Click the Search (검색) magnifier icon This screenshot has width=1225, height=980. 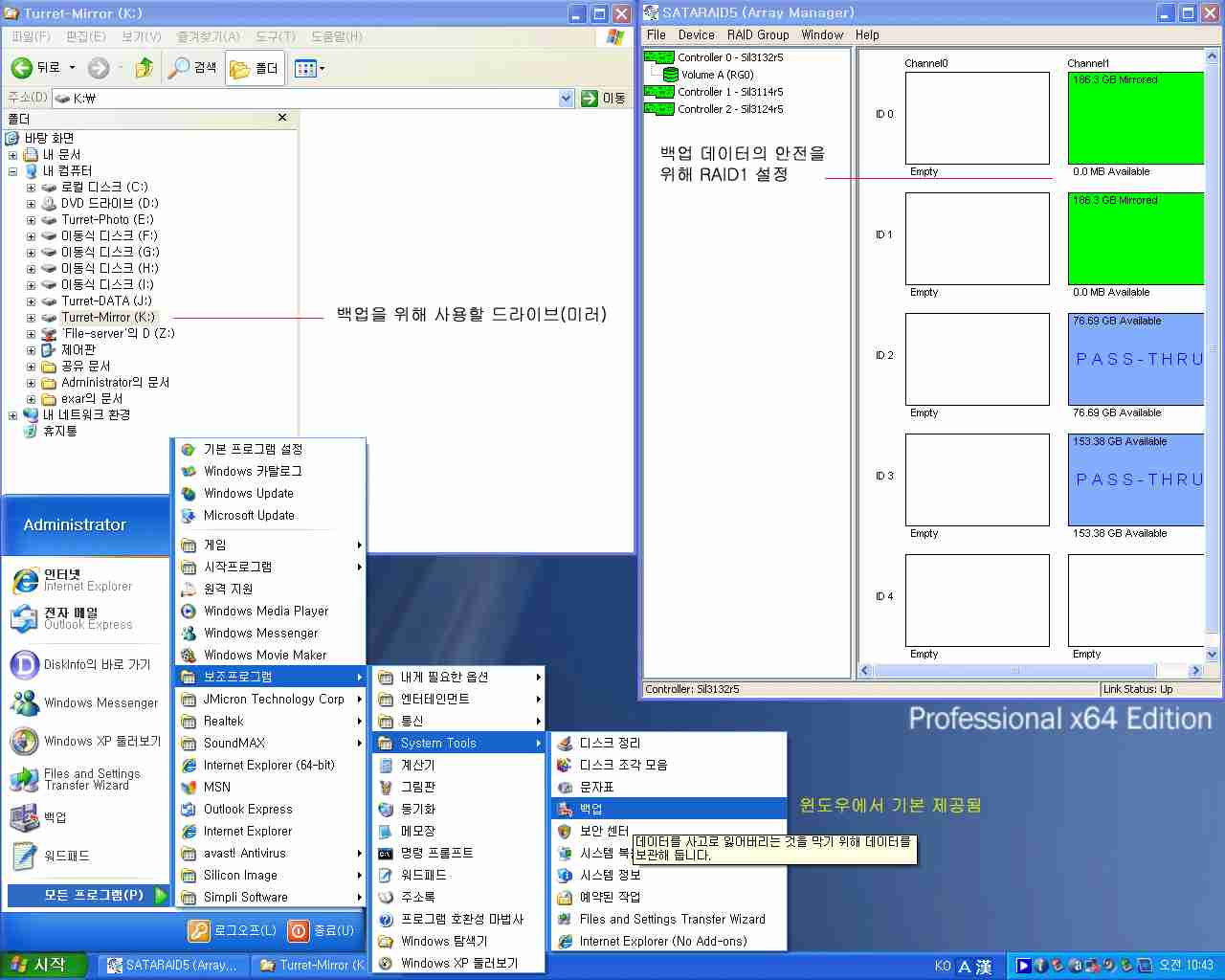click(x=179, y=68)
